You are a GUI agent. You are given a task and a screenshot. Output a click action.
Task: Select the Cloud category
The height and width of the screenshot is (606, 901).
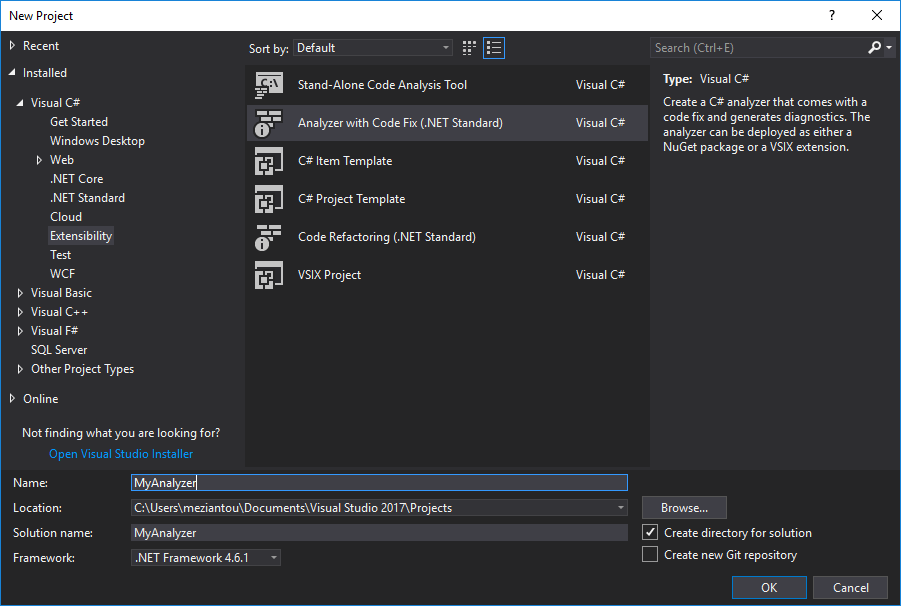tap(66, 217)
